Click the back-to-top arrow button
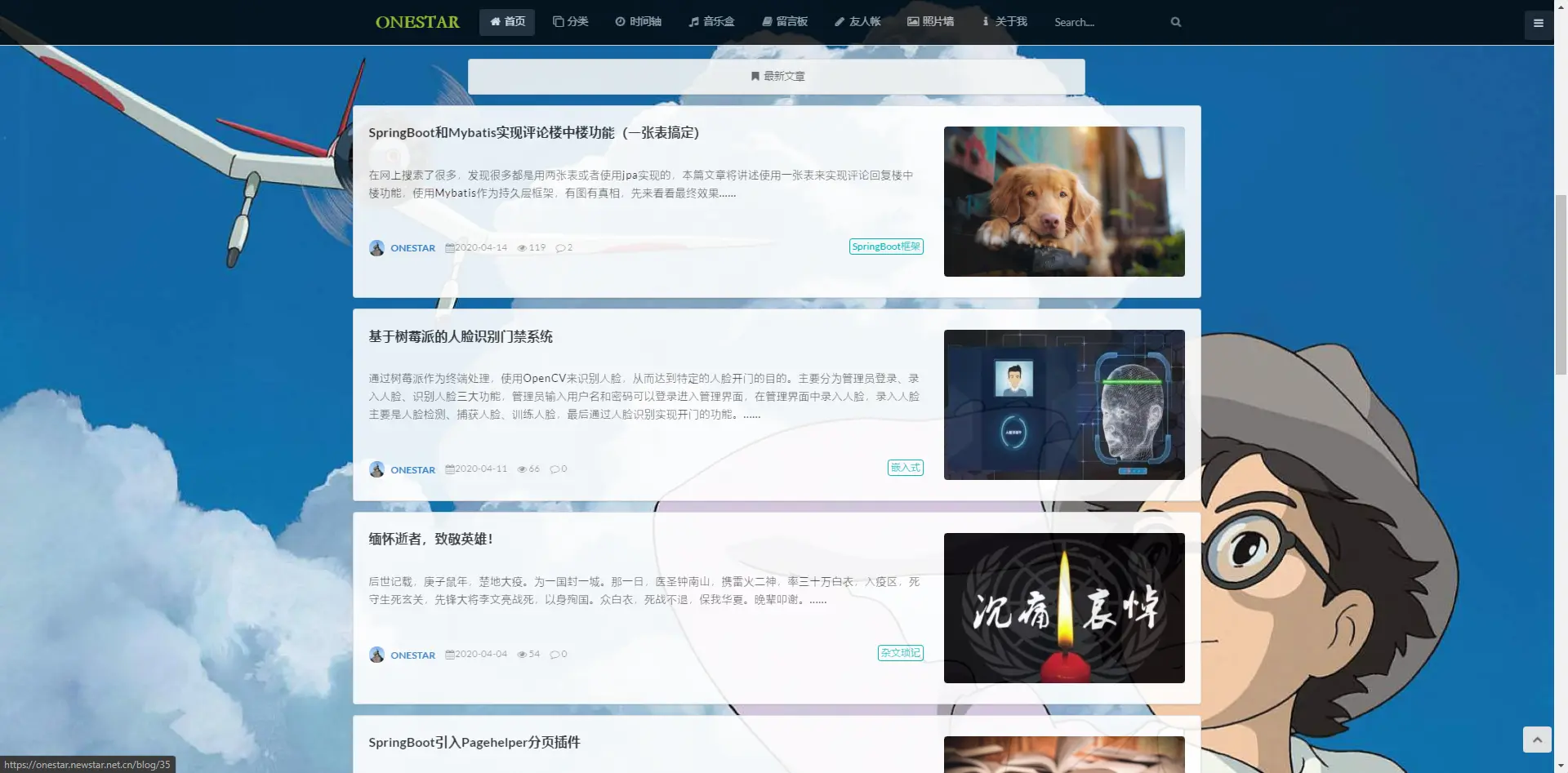Image resolution: width=1568 pixels, height=773 pixels. (1537, 740)
